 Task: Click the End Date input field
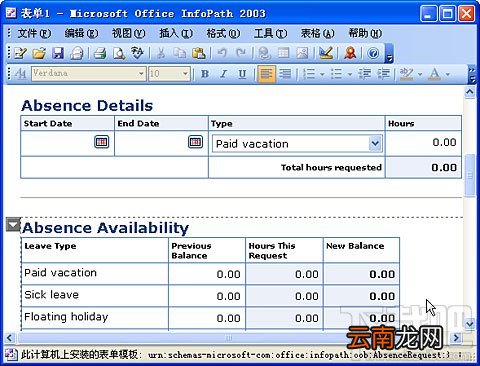(161, 143)
